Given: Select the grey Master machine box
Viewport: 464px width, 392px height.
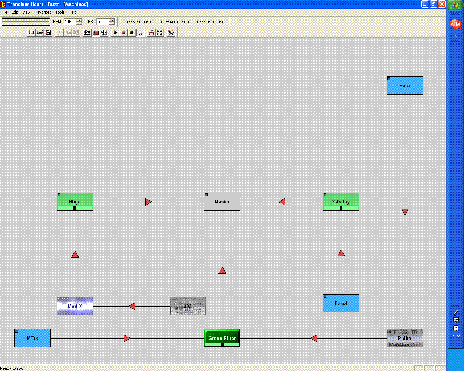Looking at the screenshot, I should (222, 202).
